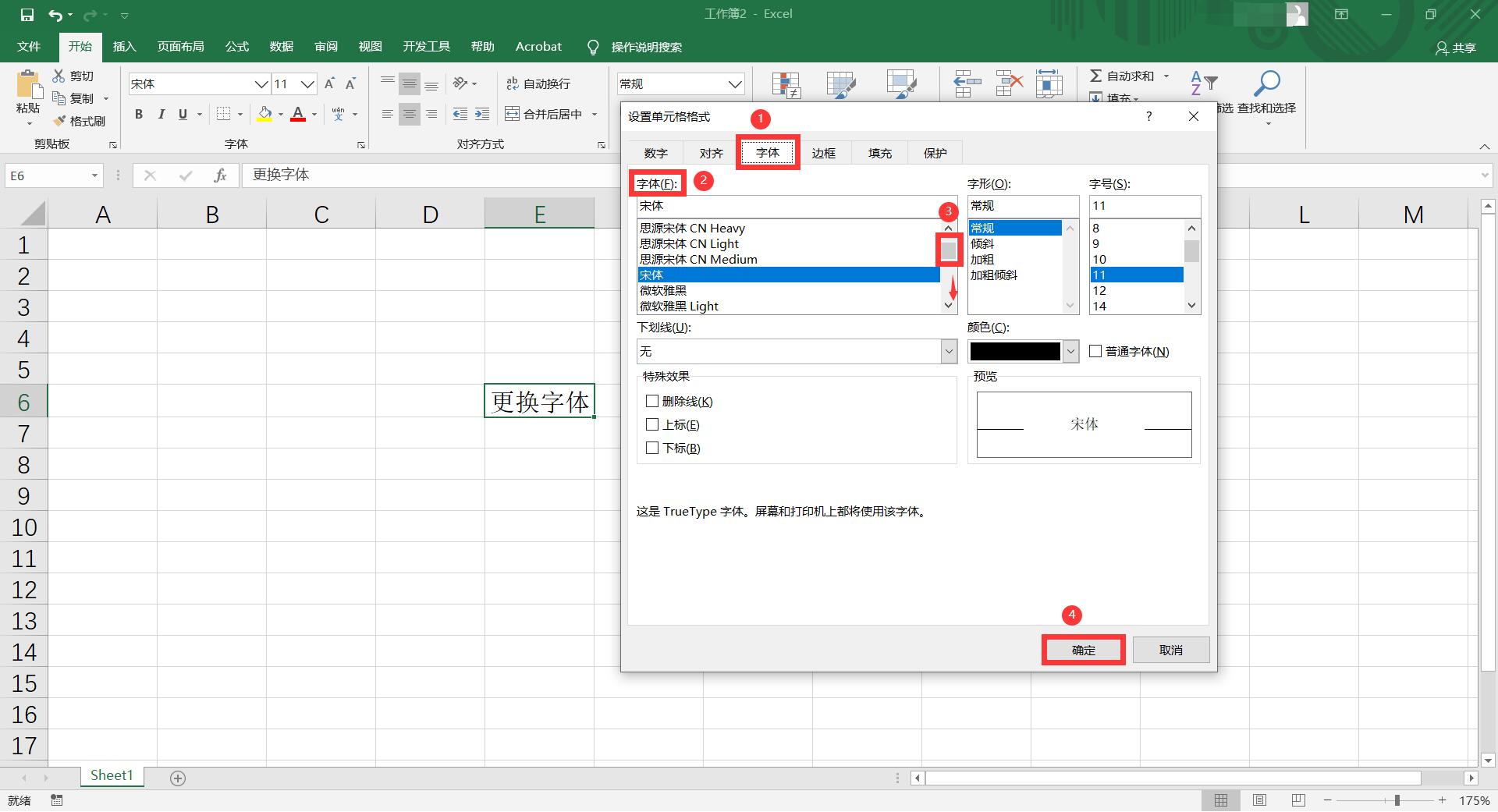1498x812 pixels.
Task: Click the text orientation icon
Action: 461,83
